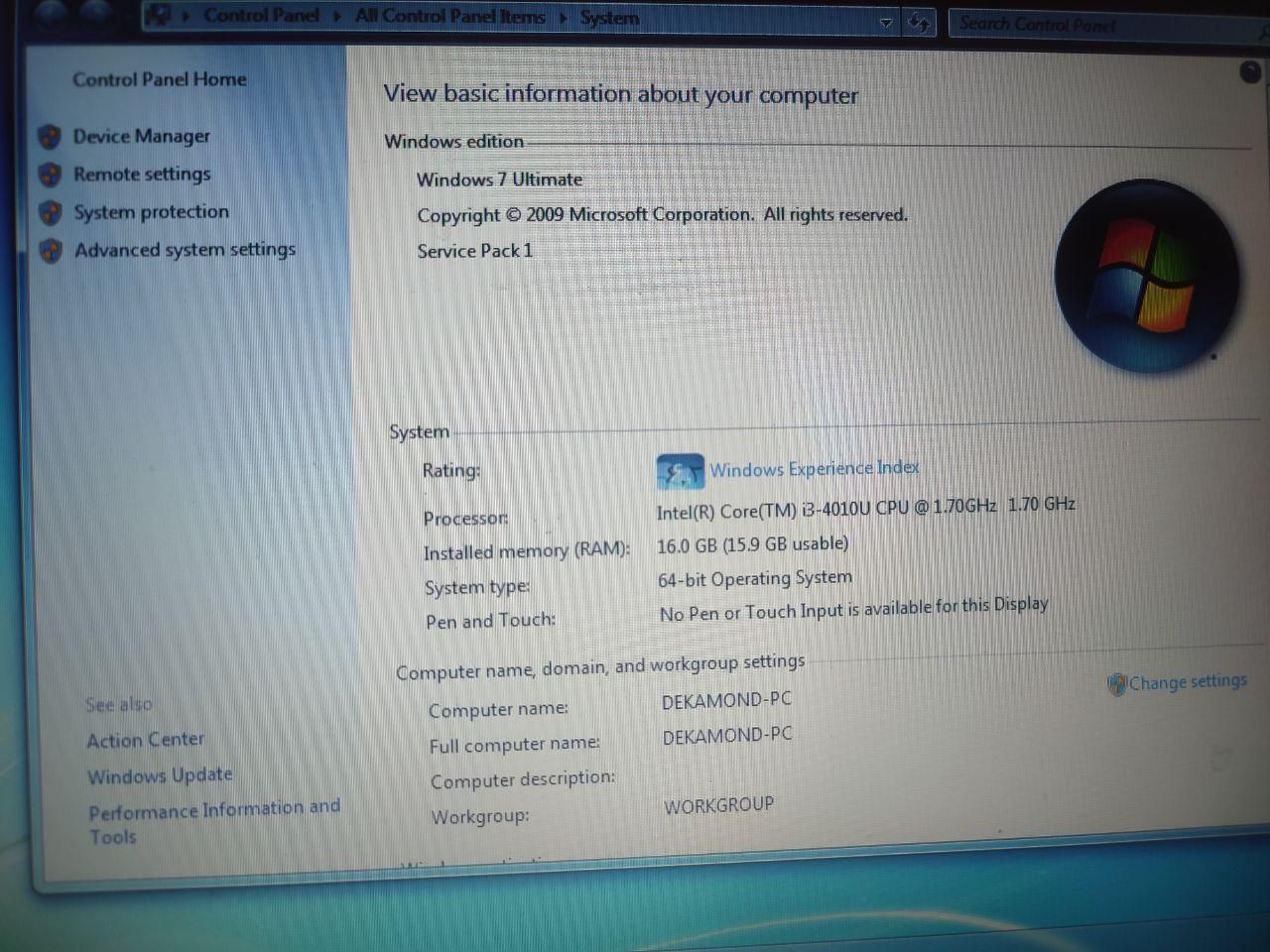Viewport: 1270px width, 952px height.
Task: Go to Control Panel Home
Action: click(159, 79)
